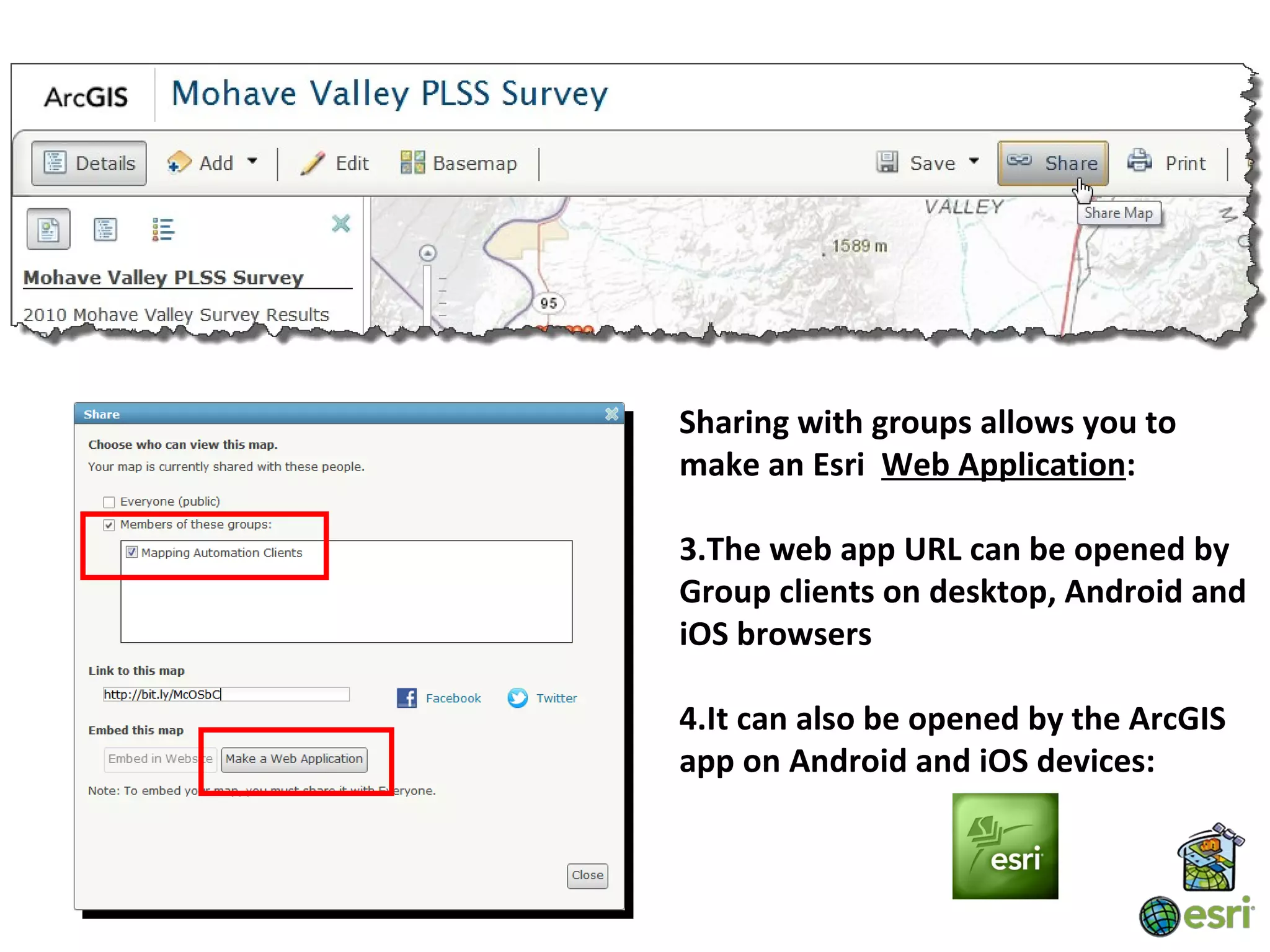This screenshot has height=952, width=1270.
Task: Click the green Esri app icon
Action: [1005, 846]
